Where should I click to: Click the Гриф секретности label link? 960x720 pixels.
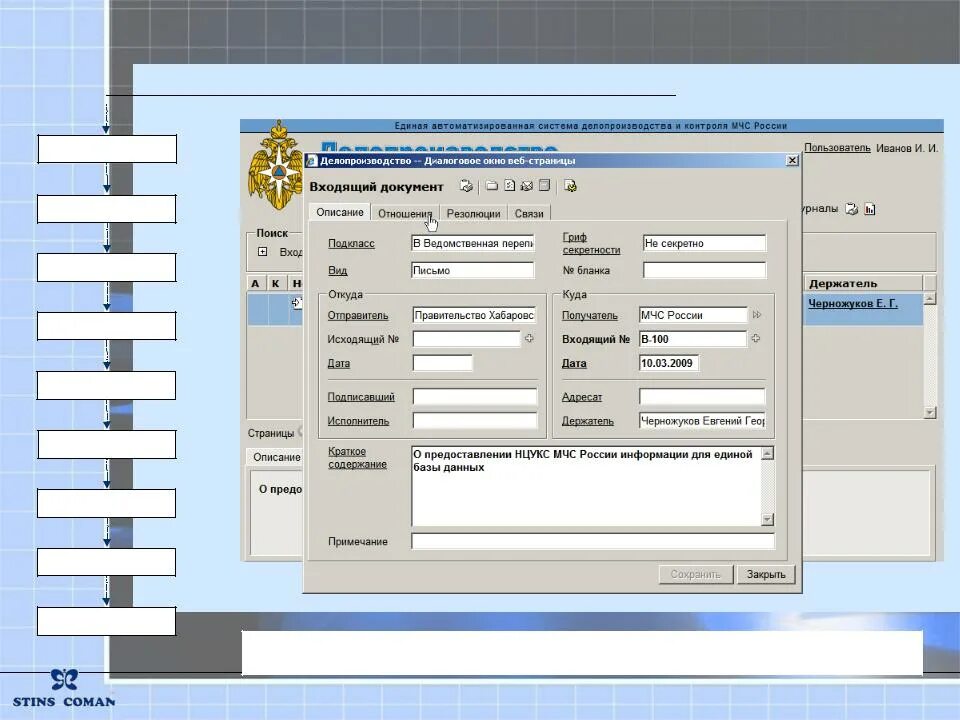(x=591, y=244)
